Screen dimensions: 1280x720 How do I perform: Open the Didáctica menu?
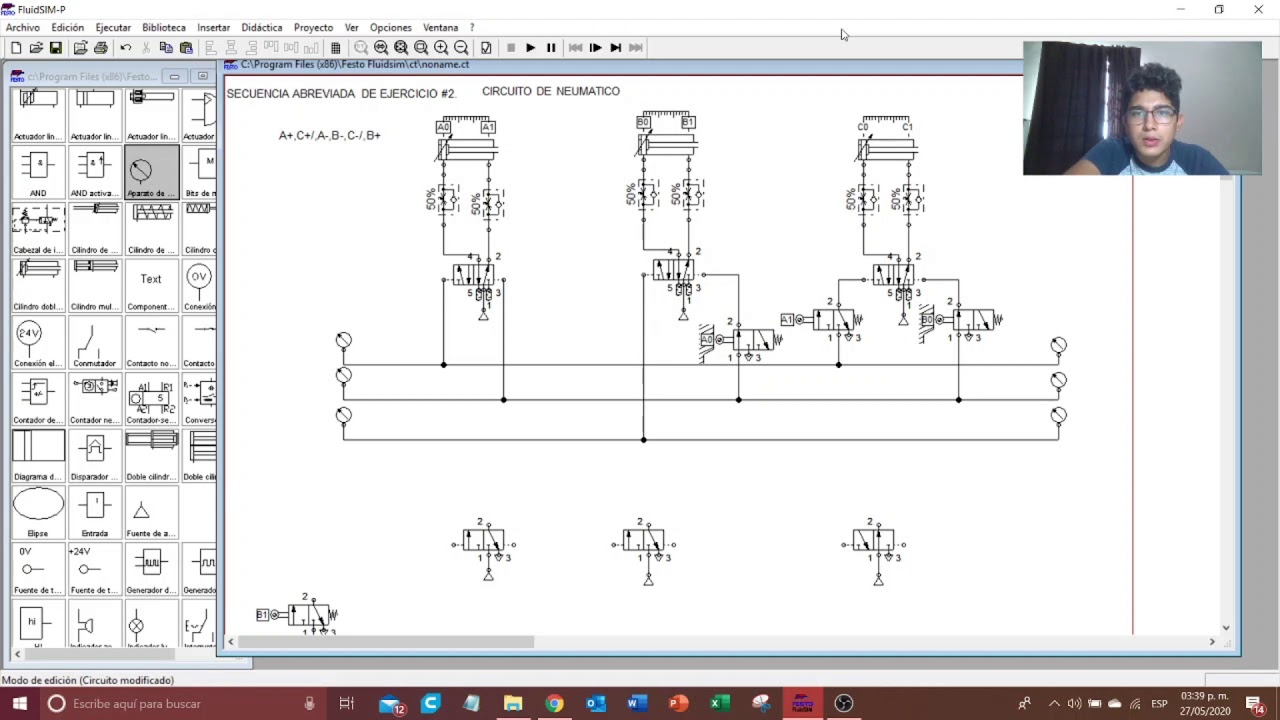pyautogui.click(x=262, y=27)
